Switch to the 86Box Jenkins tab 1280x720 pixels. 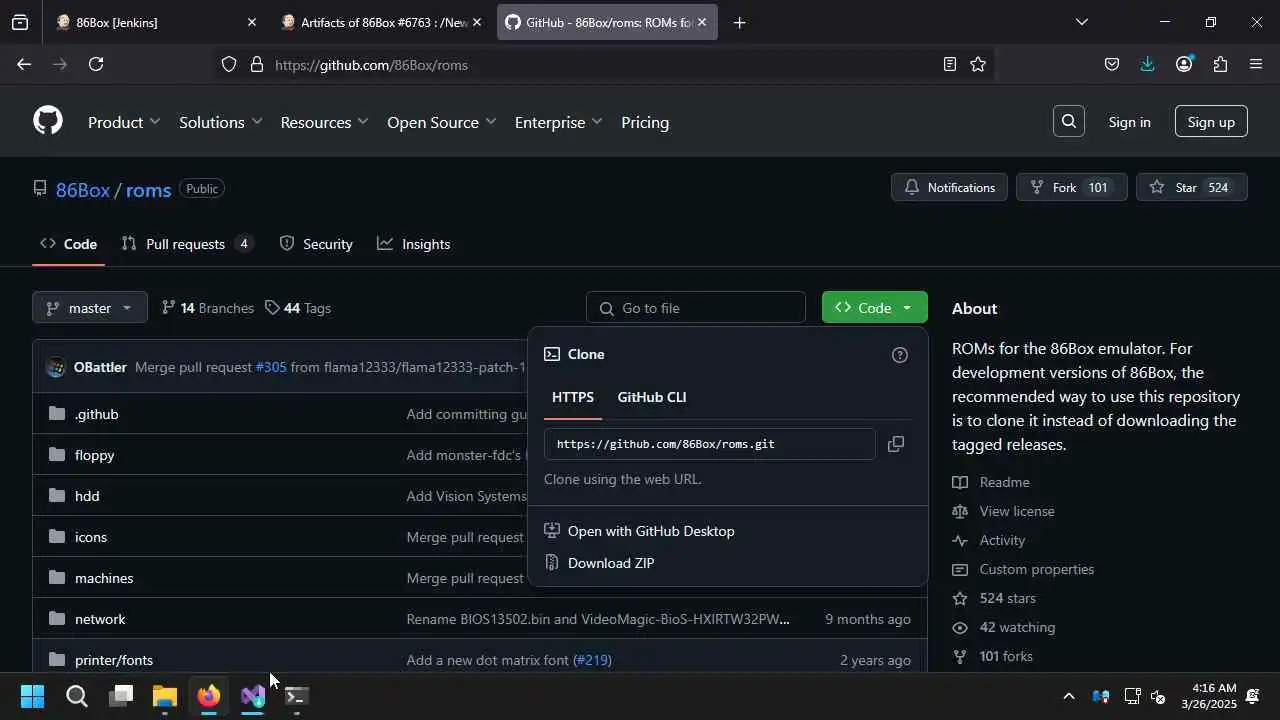(155, 22)
